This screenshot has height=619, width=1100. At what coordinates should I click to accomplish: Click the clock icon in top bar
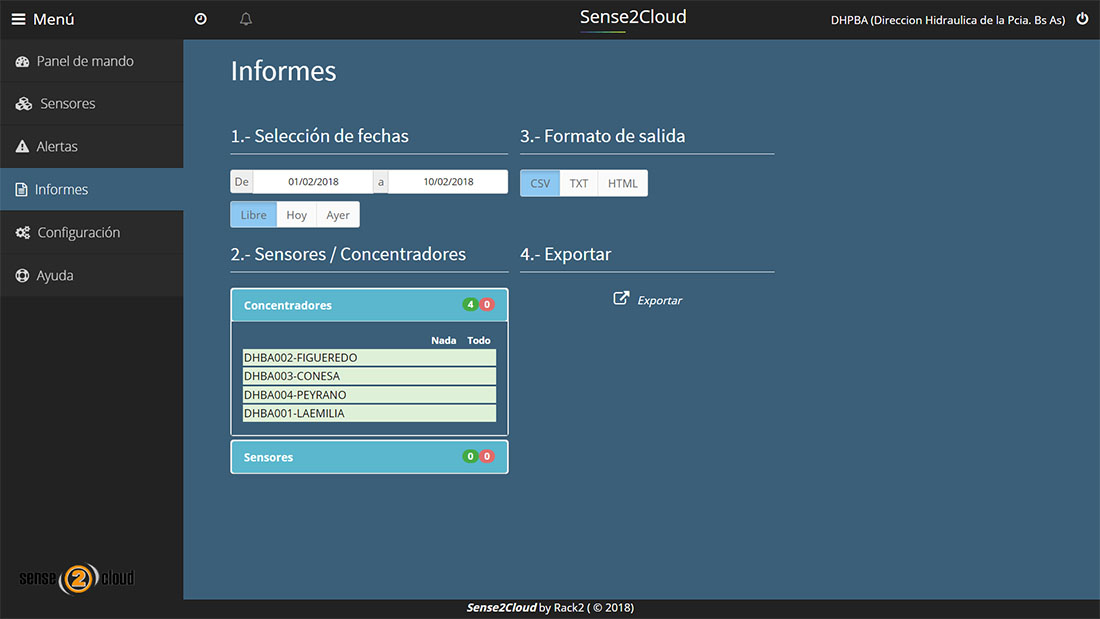point(201,19)
